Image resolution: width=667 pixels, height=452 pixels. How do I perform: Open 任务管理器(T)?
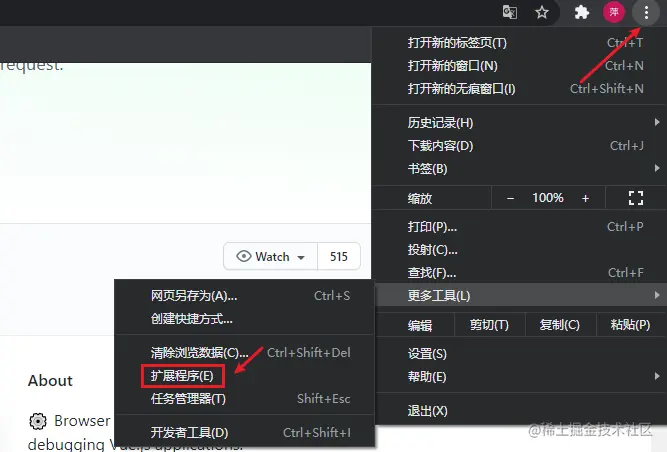(x=245, y=399)
